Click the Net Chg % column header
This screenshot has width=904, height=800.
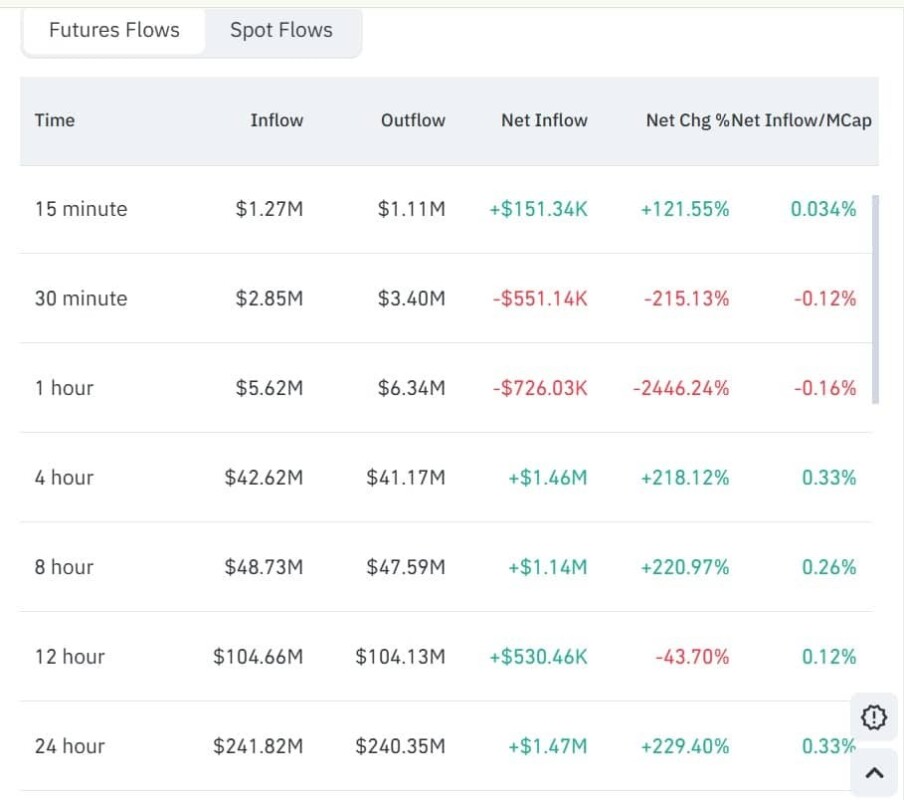(x=687, y=120)
